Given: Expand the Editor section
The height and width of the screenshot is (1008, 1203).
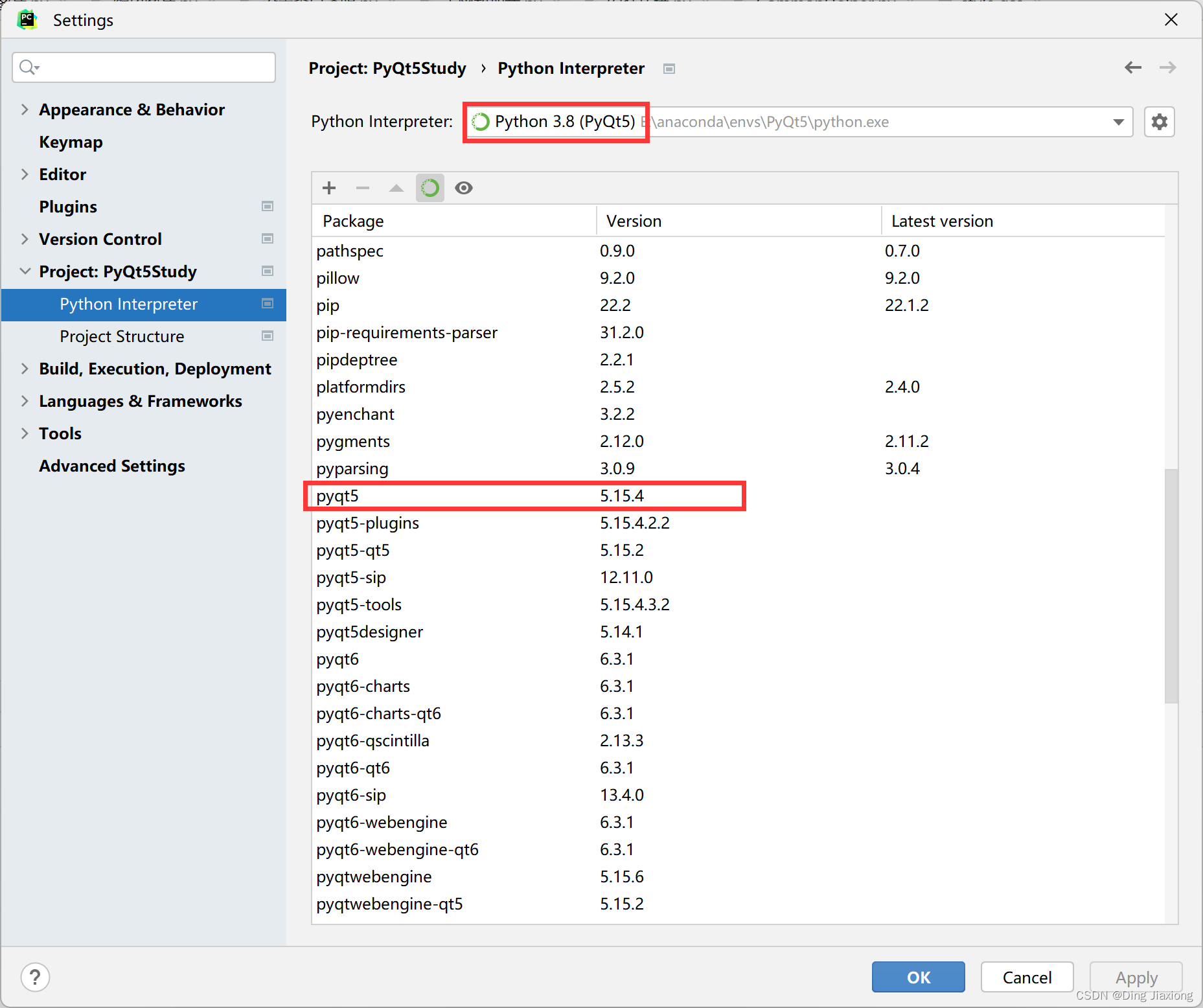Looking at the screenshot, I should point(25,174).
